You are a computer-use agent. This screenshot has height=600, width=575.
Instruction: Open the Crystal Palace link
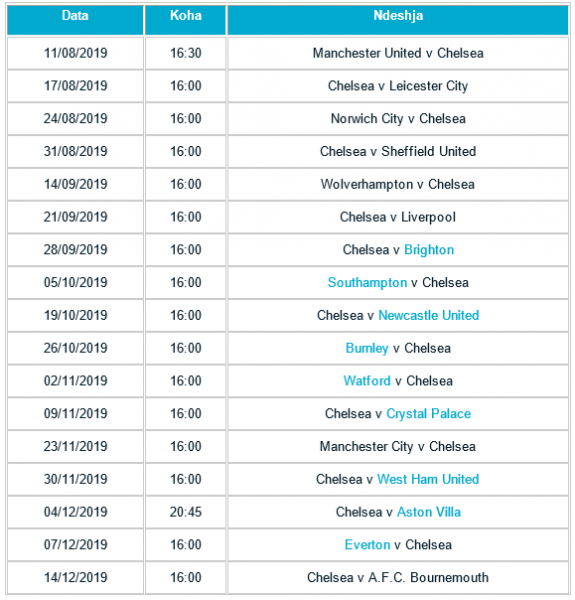[x=428, y=414]
